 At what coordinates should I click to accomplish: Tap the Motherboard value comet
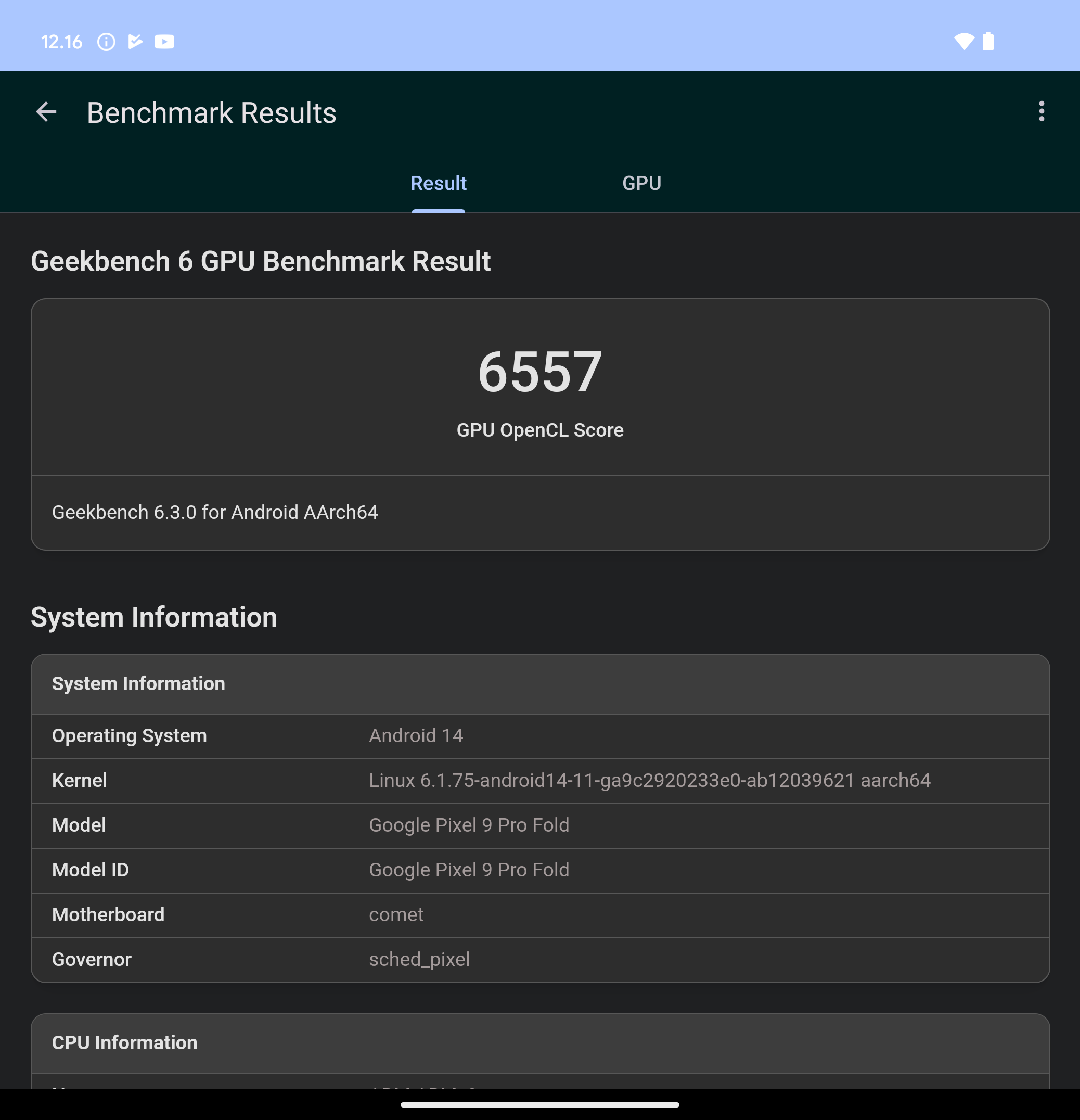(396, 915)
